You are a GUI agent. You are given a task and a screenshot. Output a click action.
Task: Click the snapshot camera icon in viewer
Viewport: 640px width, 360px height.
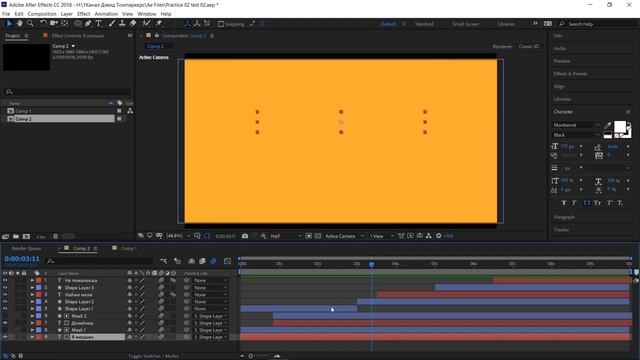coord(245,236)
